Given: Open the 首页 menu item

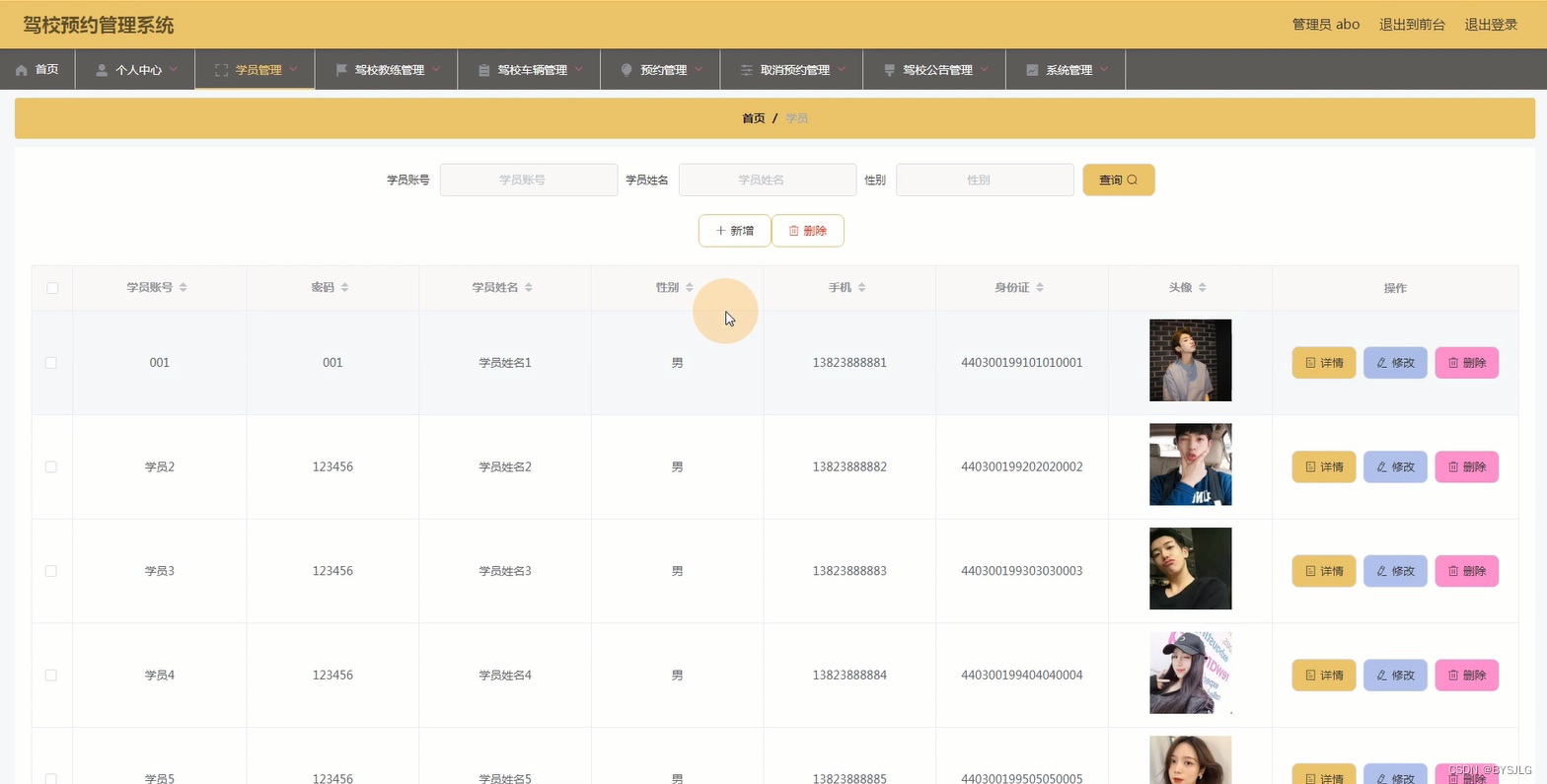Looking at the screenshot, I should 37,70.
